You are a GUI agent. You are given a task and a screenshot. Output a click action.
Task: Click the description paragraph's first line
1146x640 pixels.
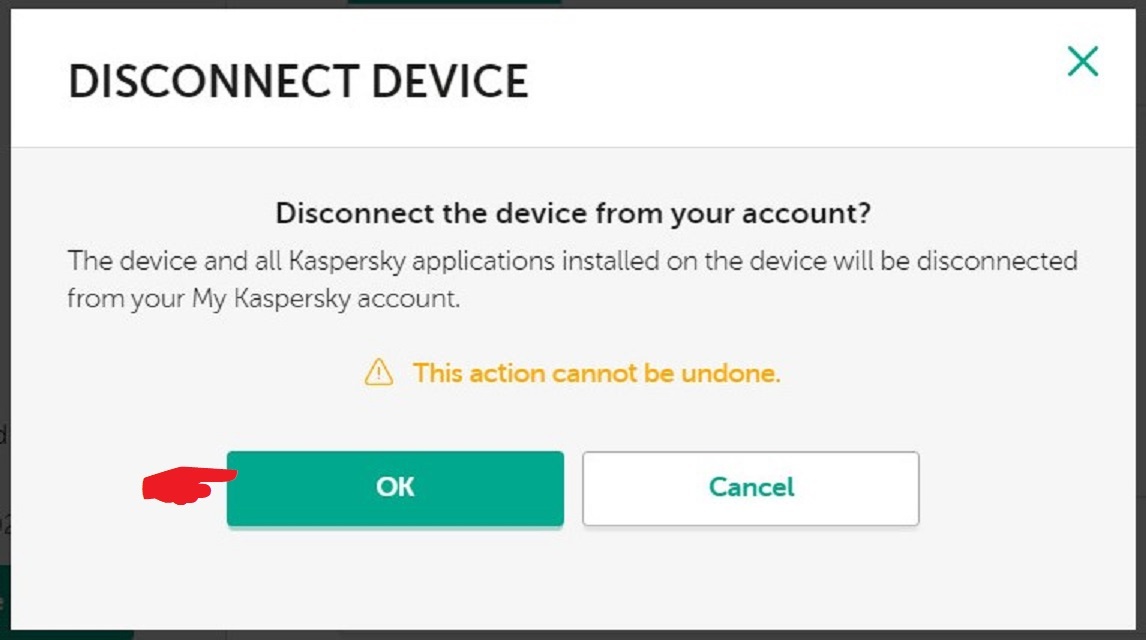pyautogui.click(x=573, y=261)
